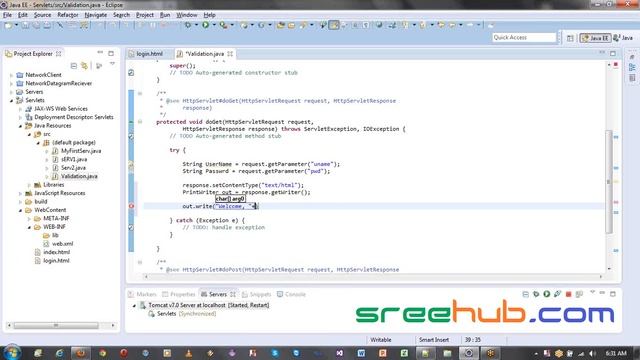The width and height of the screenshot is (640, 360).
Task: Click the Run Last Tool icon
Action: pyautogui.click(x=223, y=25)
